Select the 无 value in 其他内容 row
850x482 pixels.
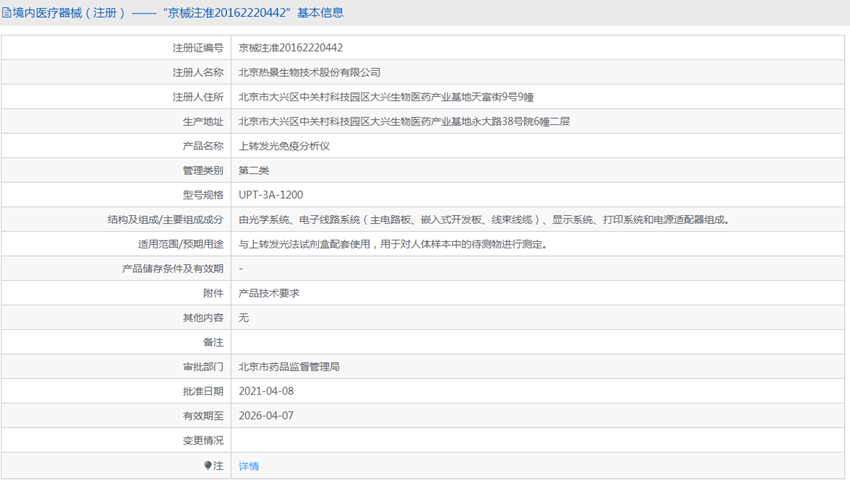point(243,317)
